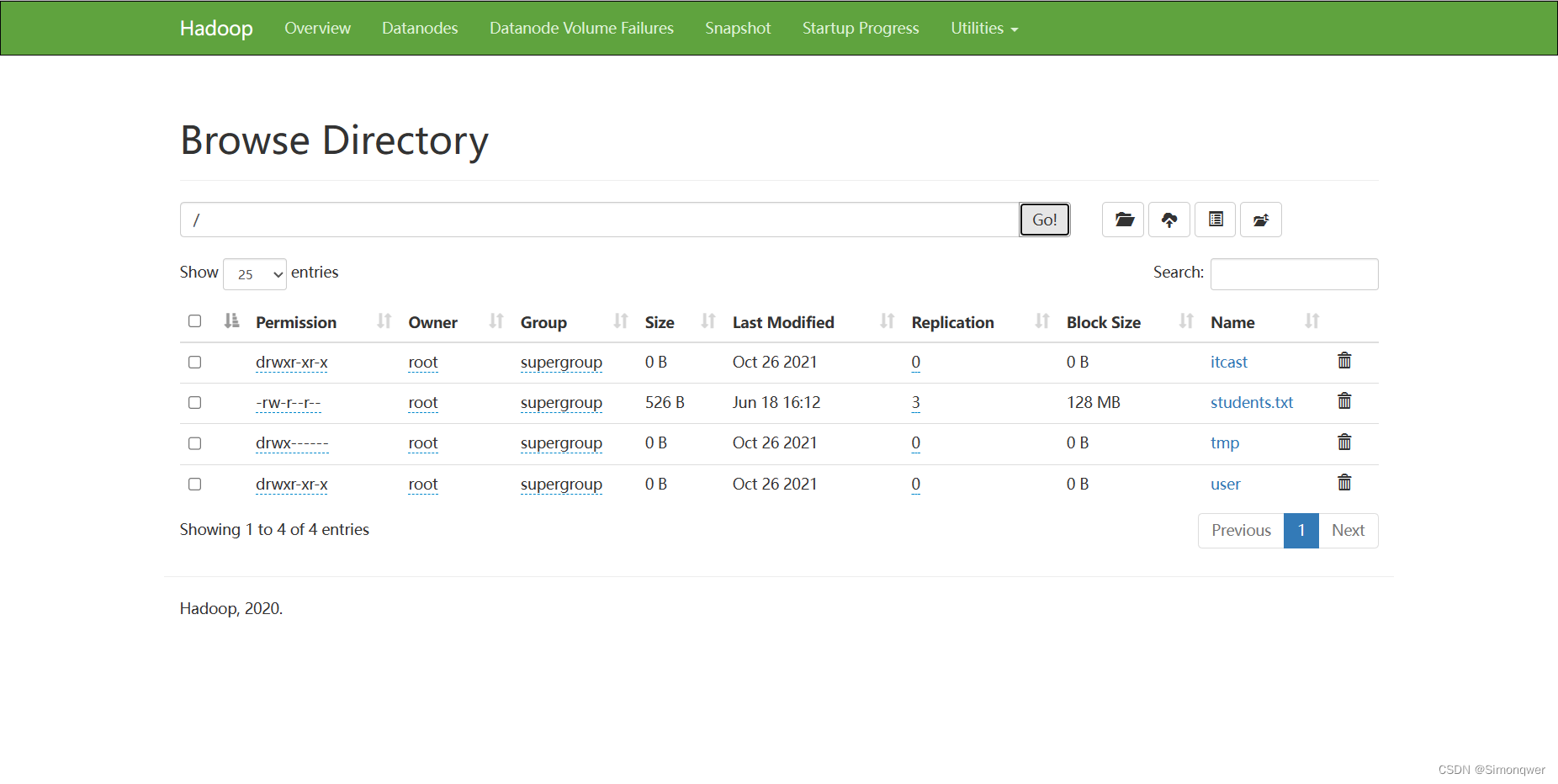The height and width of the screenshot is (784, 1558).
Task: View Startup Progress page
Action: click(x=861, y=29)
